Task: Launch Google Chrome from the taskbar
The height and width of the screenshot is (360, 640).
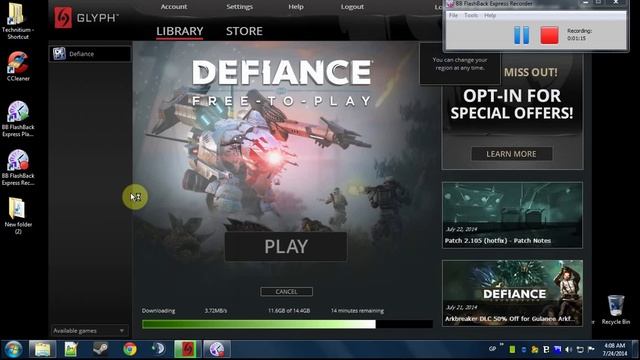Action: tap(130, 349)
